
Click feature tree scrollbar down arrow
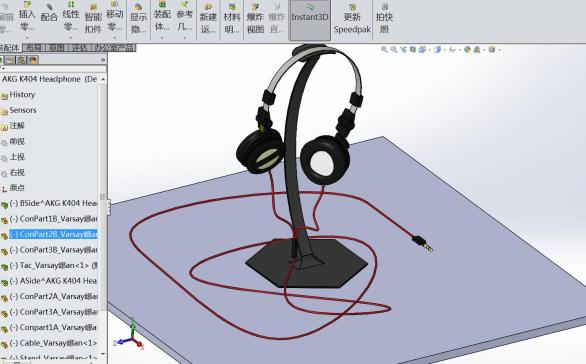[103, 354]
